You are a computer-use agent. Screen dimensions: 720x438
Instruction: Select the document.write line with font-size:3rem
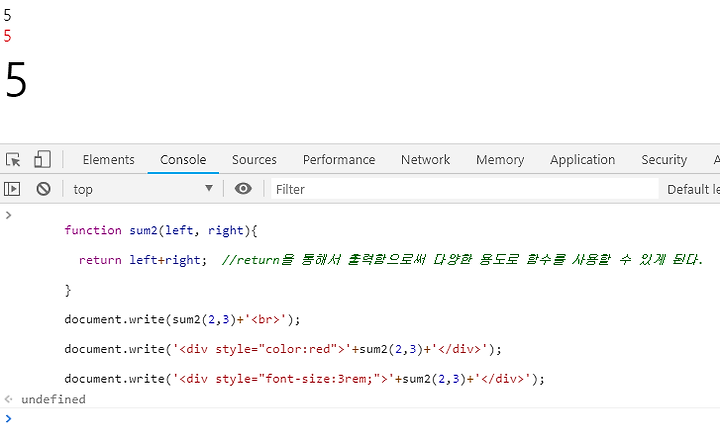click(x=304, y=379)
